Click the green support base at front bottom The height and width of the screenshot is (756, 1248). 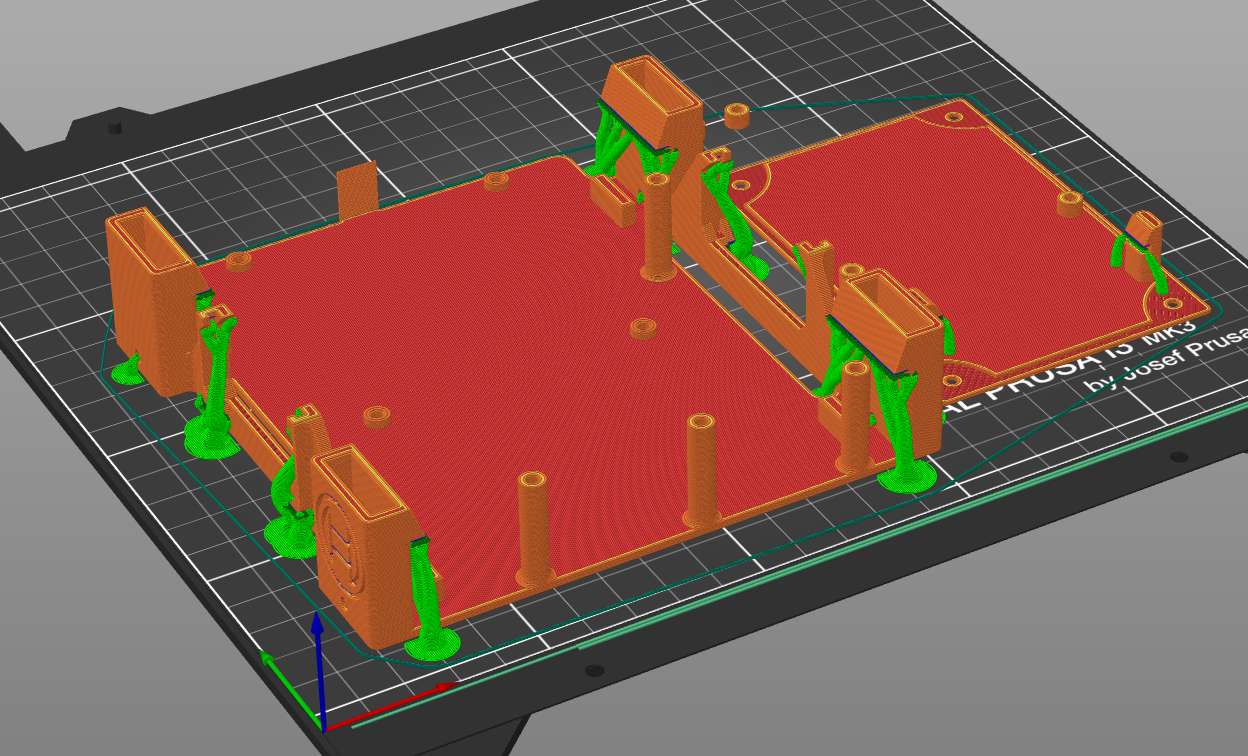pyautogui.click(x=432, y=644)
